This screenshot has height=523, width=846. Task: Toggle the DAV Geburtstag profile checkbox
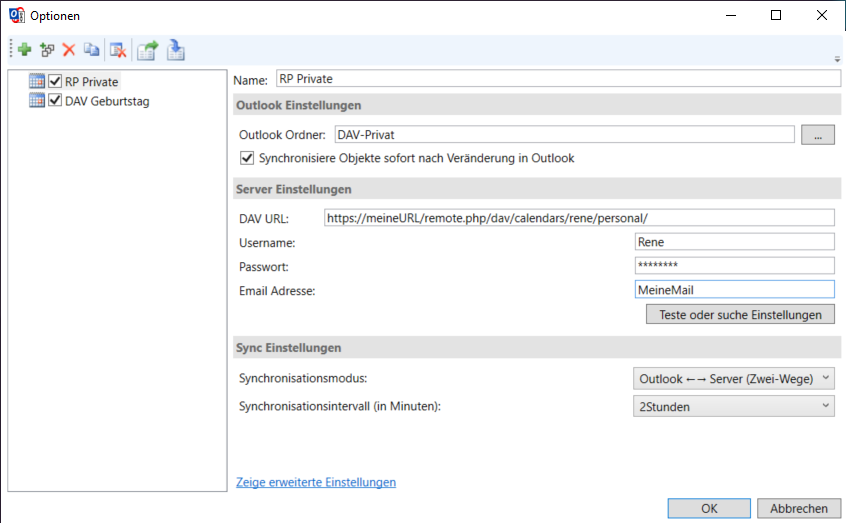[x=55, y=100]
